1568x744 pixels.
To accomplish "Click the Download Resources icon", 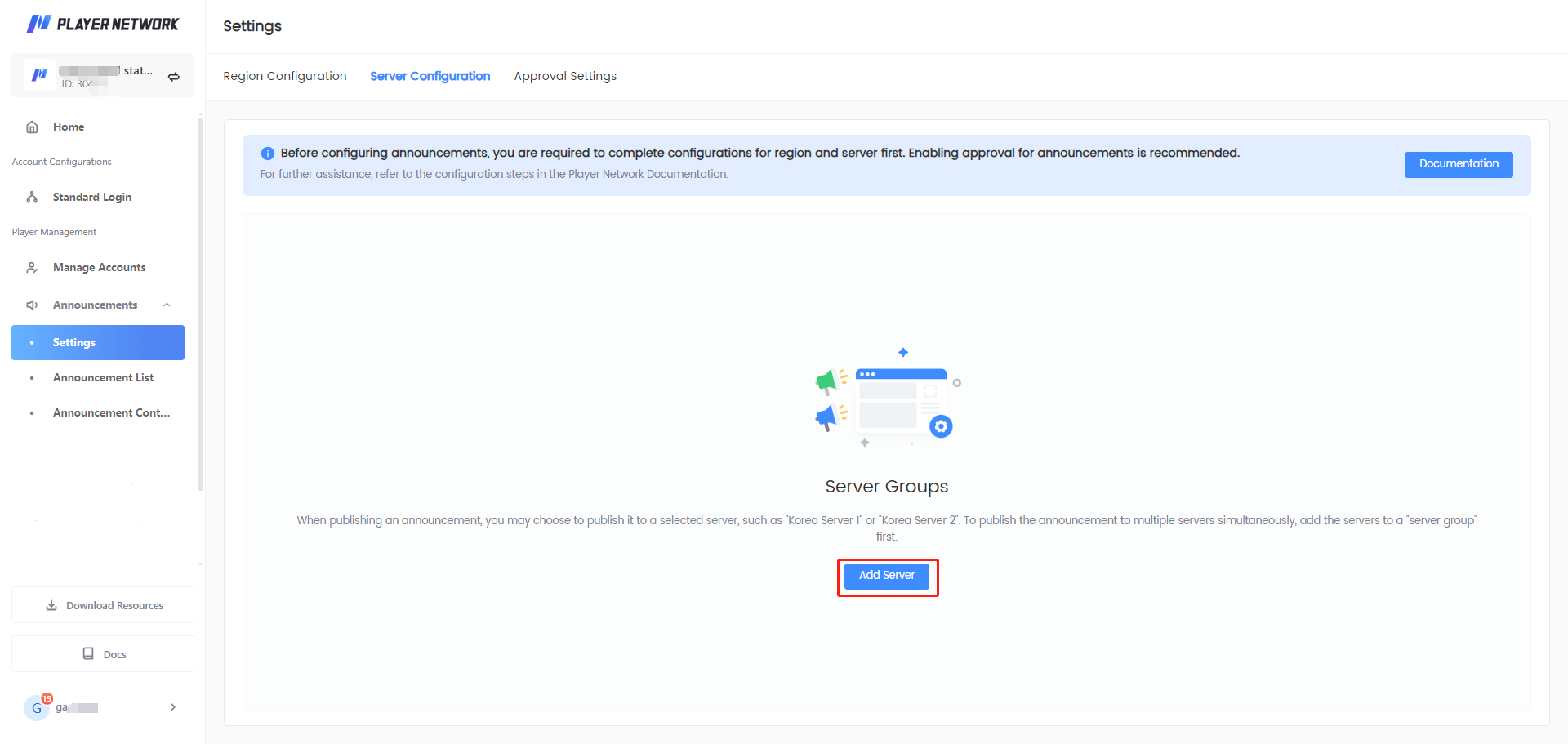I will 51,605.
